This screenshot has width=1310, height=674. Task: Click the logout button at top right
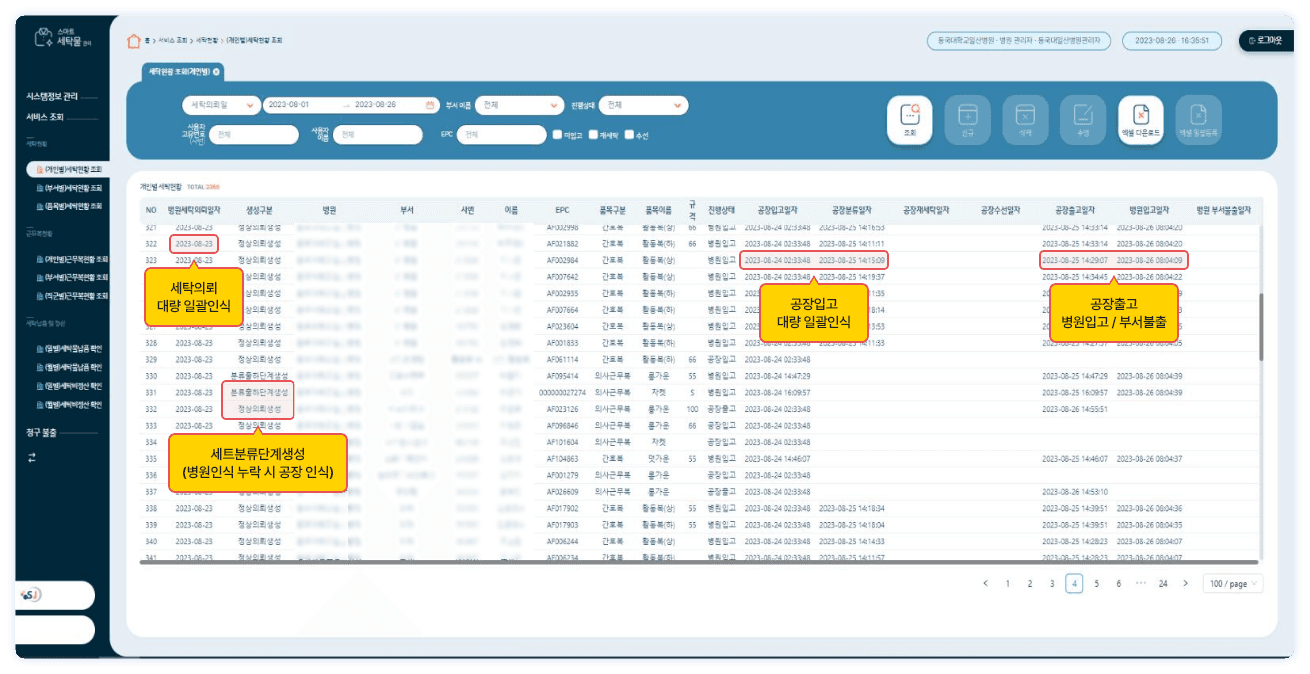1266,41
